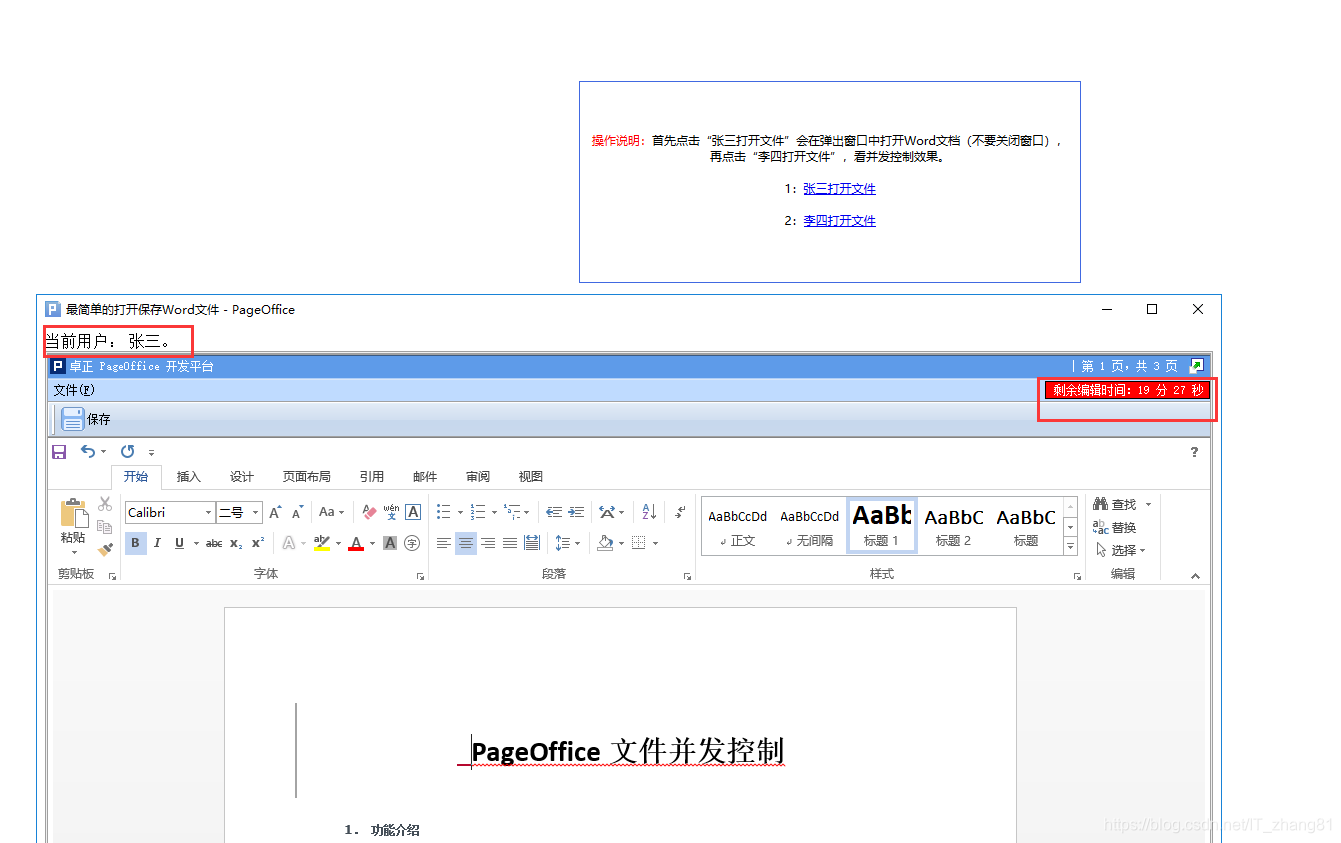Screen dimensions: 1341x843
Task: Select Align Right paragraph icon
Action: 488,543
